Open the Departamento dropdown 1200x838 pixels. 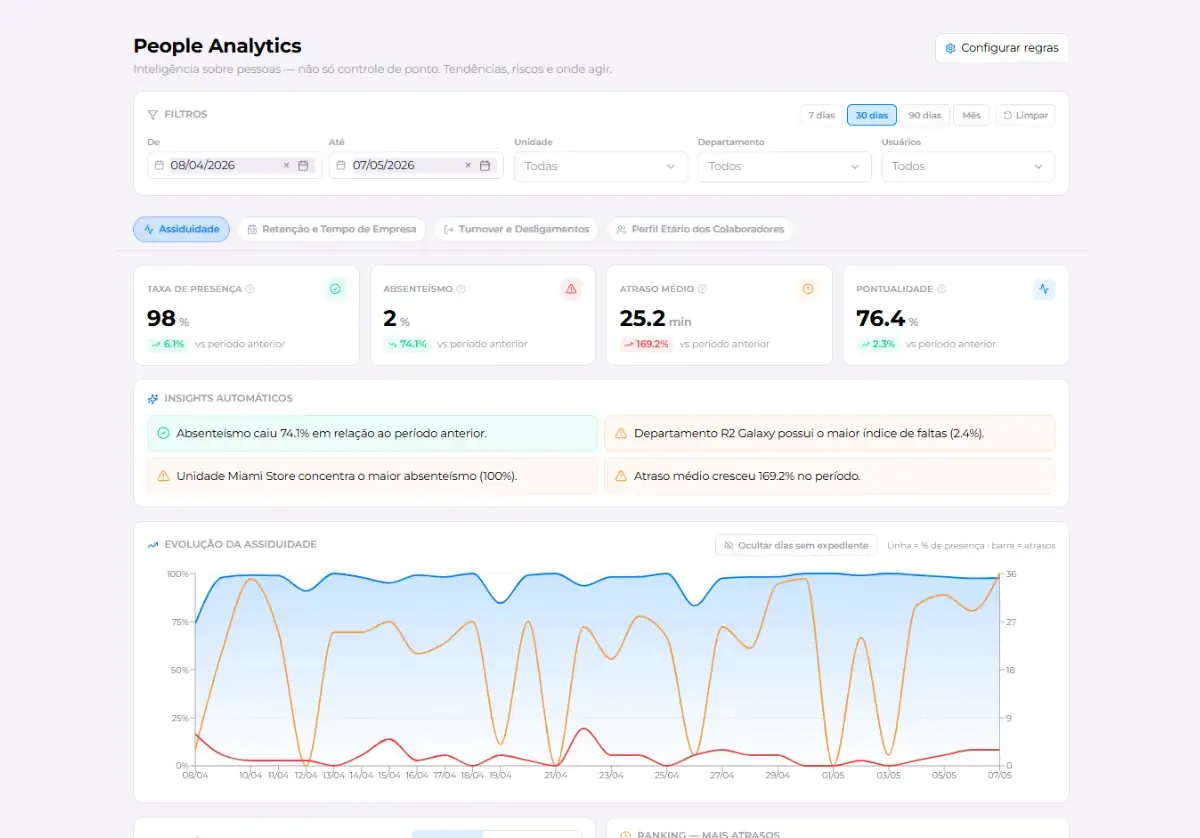pyautogui.click(x=784, y=166)
